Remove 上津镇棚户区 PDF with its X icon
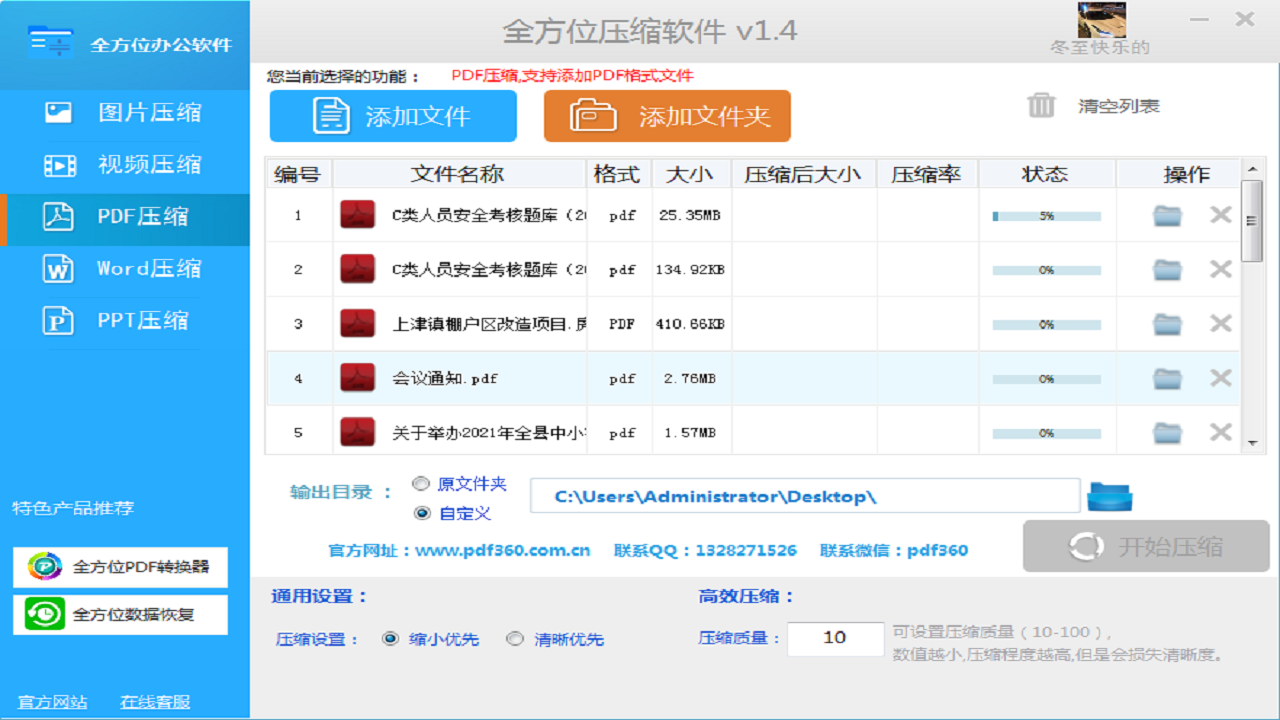The image size is (1280, 720). [x=1220, y=323]
